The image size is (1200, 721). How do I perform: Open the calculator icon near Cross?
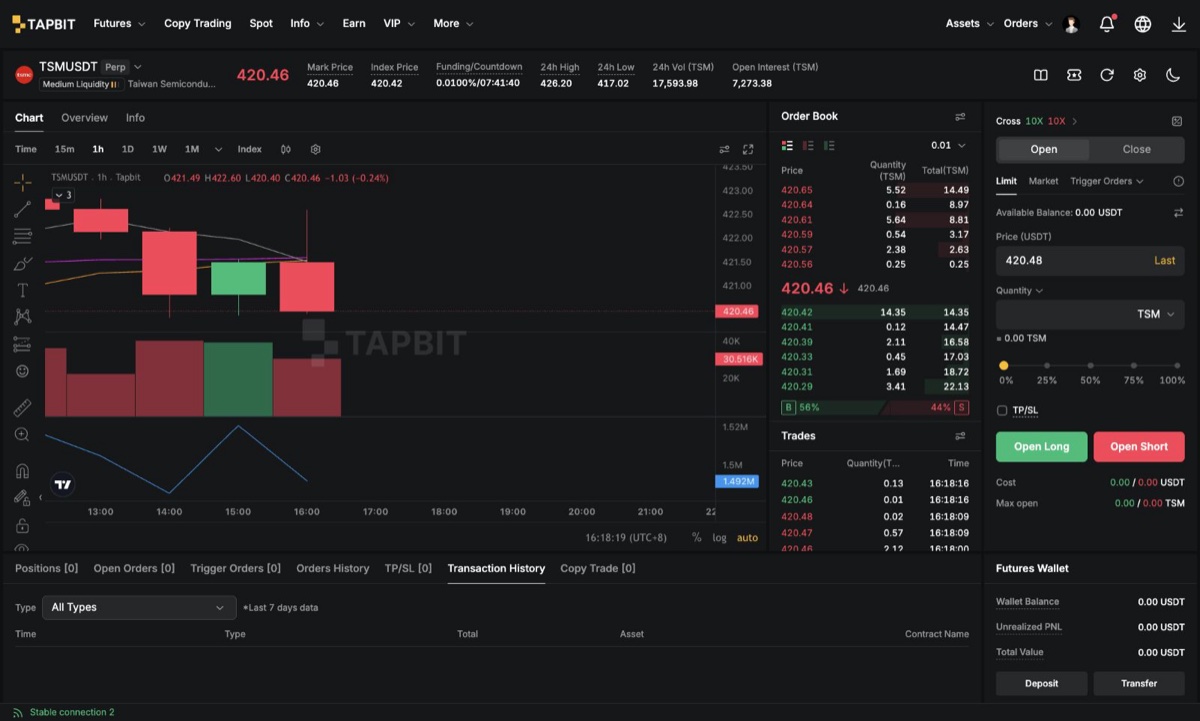pyautogui.click(x=1177, y=121)
